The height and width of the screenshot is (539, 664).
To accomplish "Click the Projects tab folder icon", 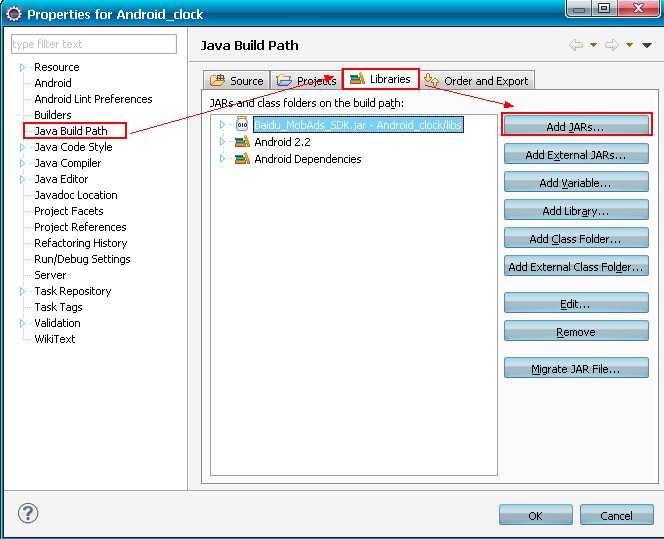I will tap(284, 80).
